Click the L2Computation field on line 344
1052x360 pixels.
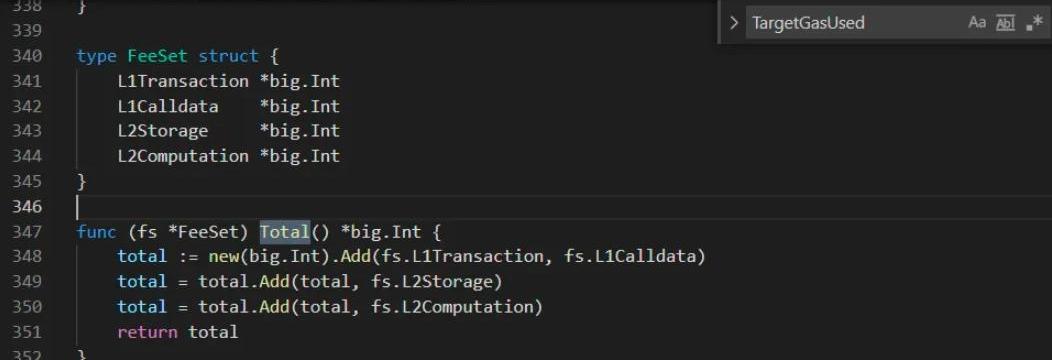[x=182, y=156]
